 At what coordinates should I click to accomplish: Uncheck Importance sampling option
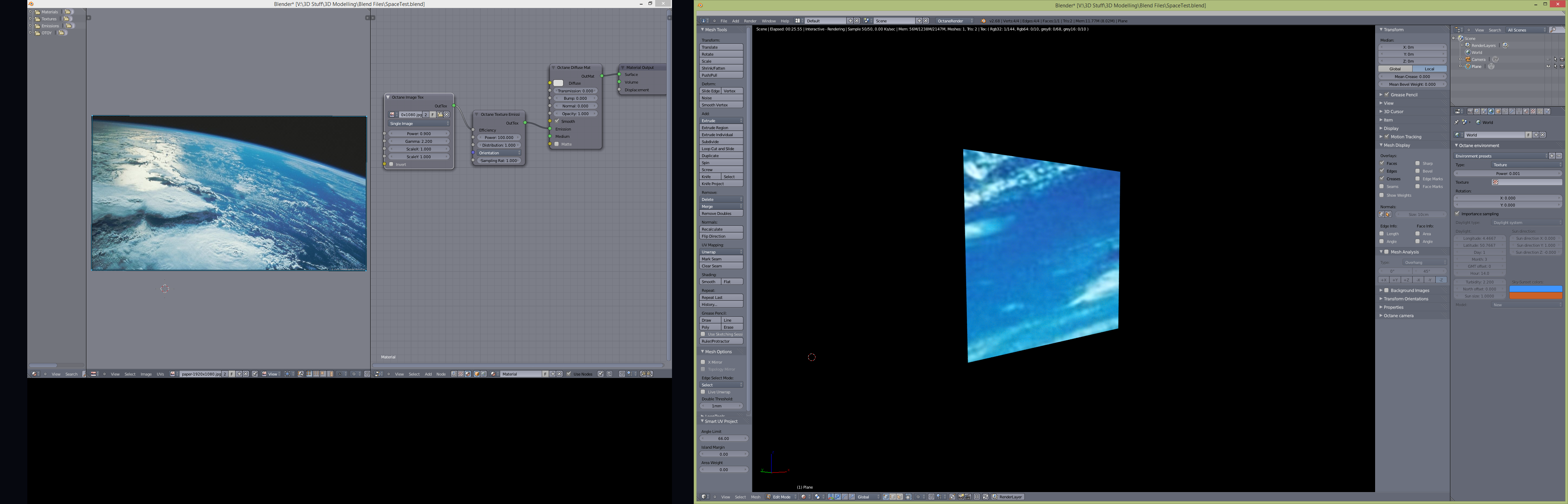click(1458, 213)
